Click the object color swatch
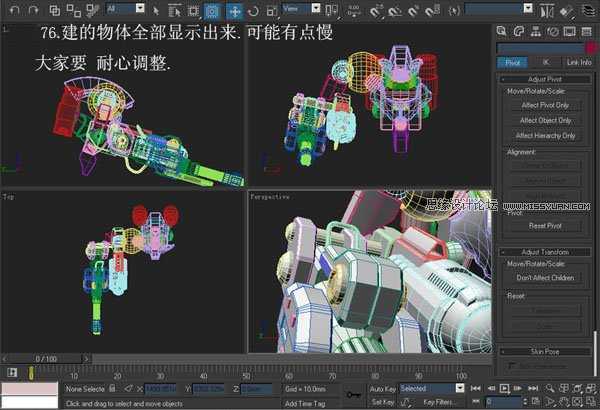This screenshot has height=410, width=600. point(591,48)
